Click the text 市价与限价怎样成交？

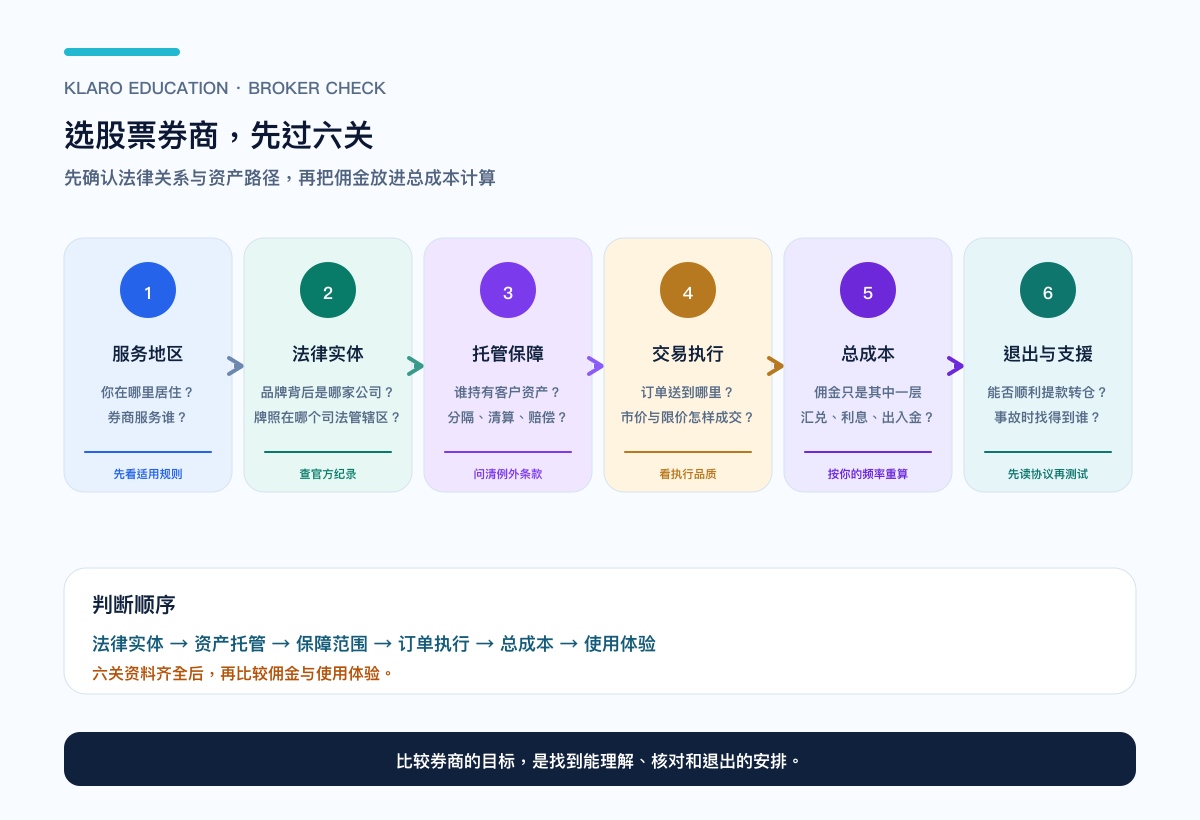click(x=688, y=417)
